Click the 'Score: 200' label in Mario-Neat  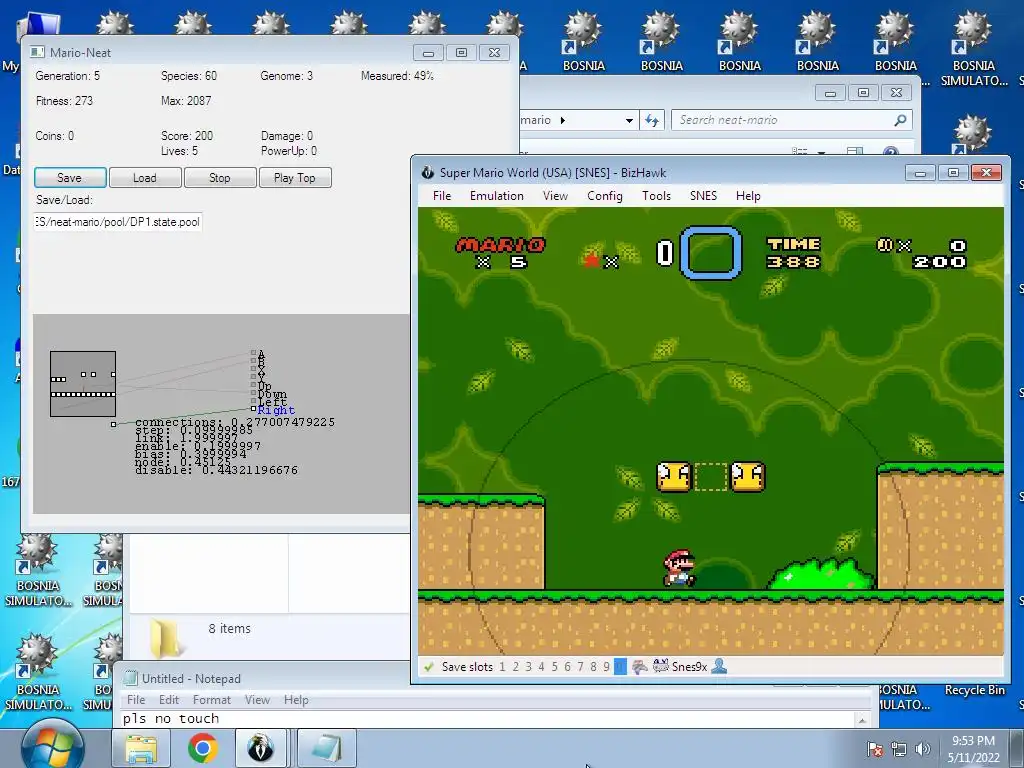point(187,136)
